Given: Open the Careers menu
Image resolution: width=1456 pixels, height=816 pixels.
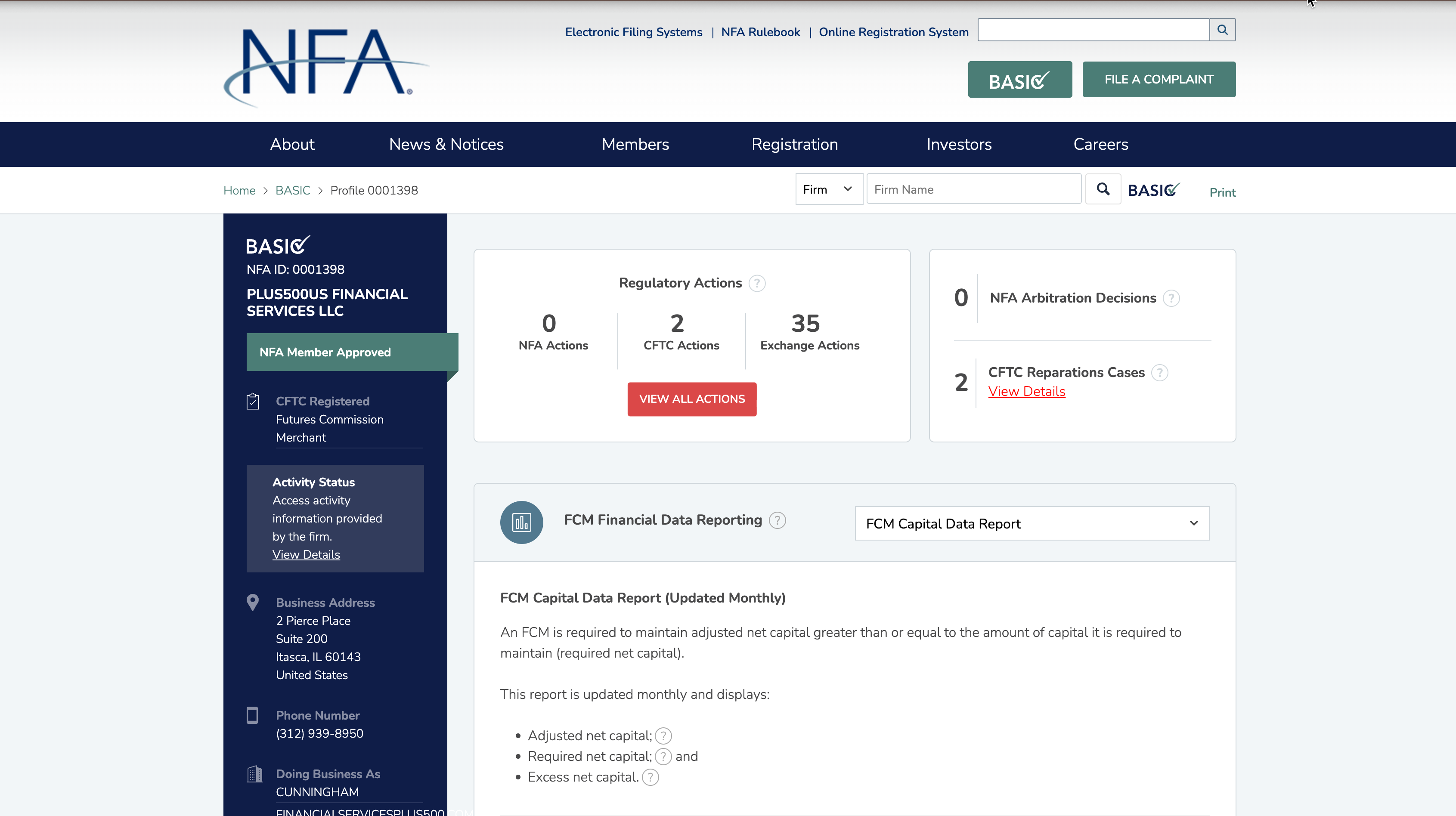Looking at the screenshot, I should (1100, 144).
